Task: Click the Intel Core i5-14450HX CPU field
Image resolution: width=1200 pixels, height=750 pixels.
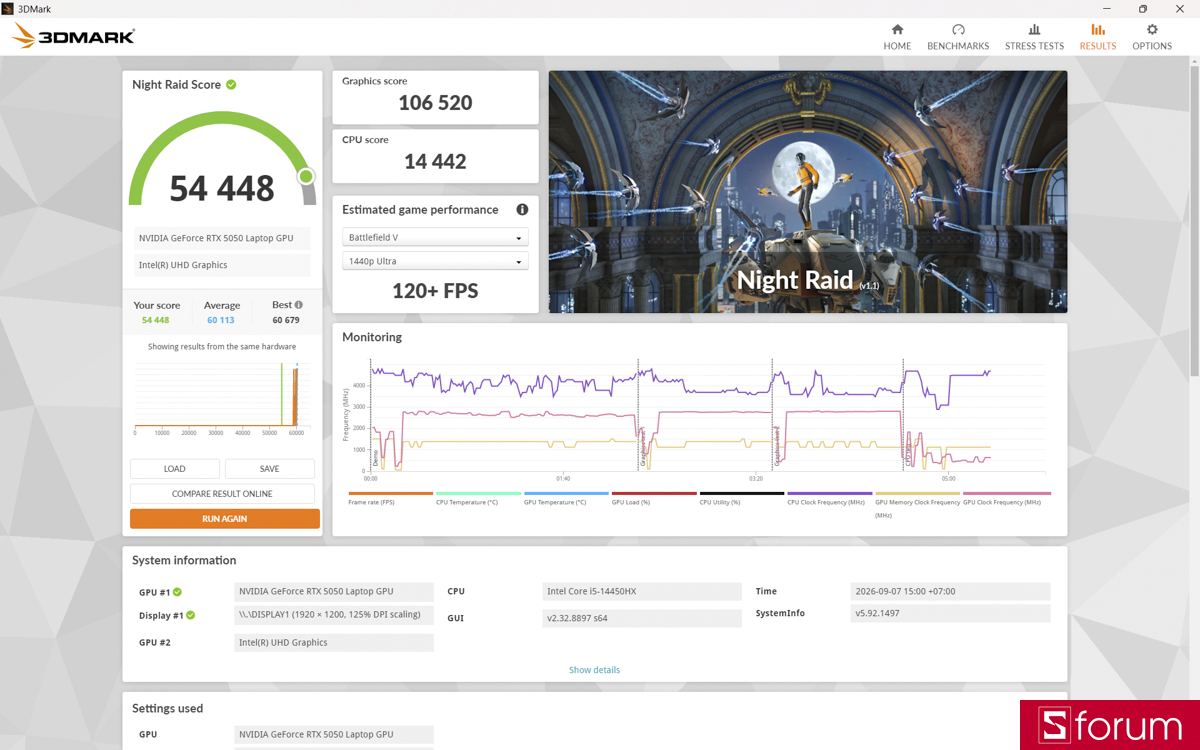Action: tap(641, 592)
